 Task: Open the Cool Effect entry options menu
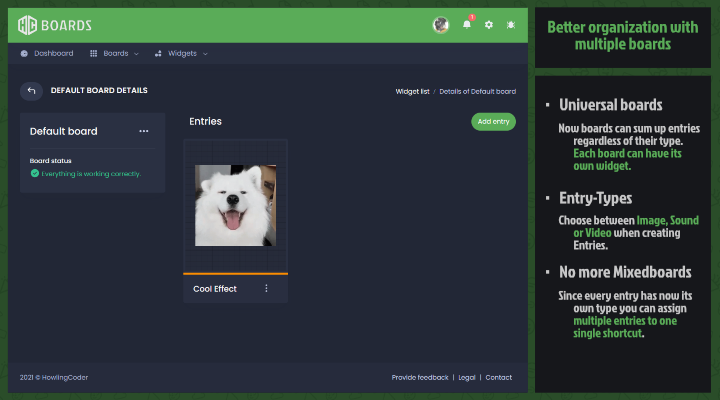[266, 289]
